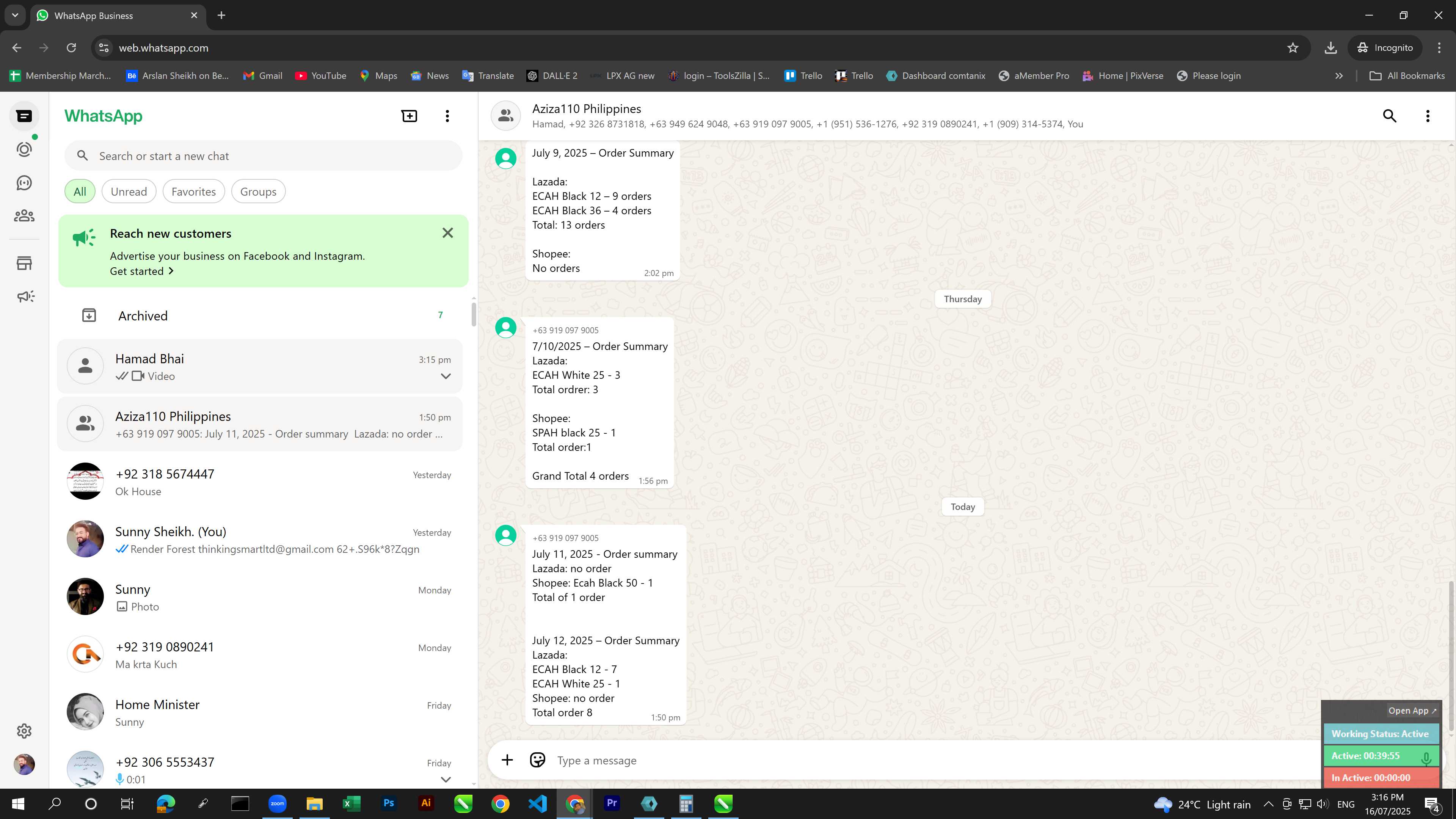Open the chat list three-dot menu
Image resolution: width=1456 pixels, height=819 pixels.
coord(447,116)
